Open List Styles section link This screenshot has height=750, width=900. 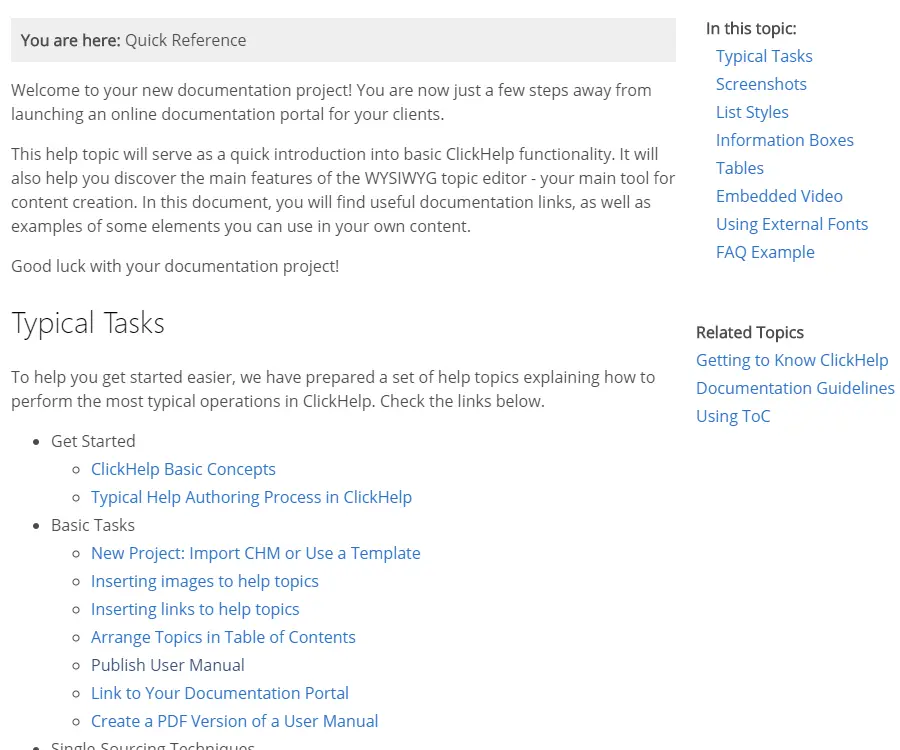coord(752,112)
